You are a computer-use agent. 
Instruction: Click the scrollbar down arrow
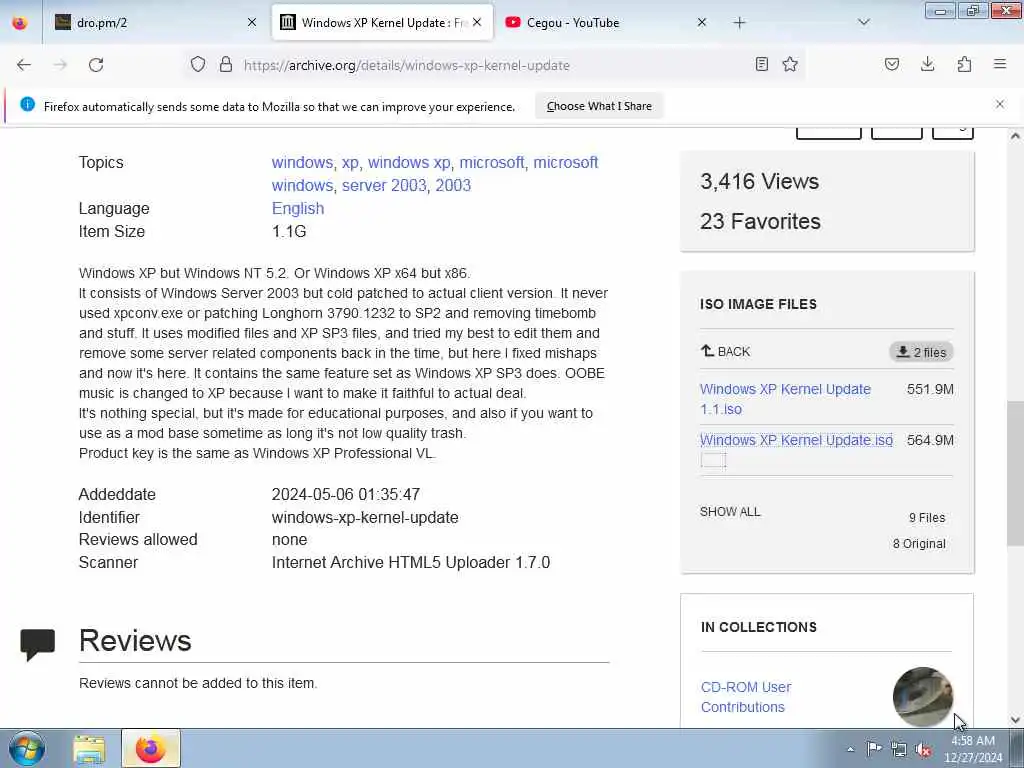click(x=1014, y=720)
